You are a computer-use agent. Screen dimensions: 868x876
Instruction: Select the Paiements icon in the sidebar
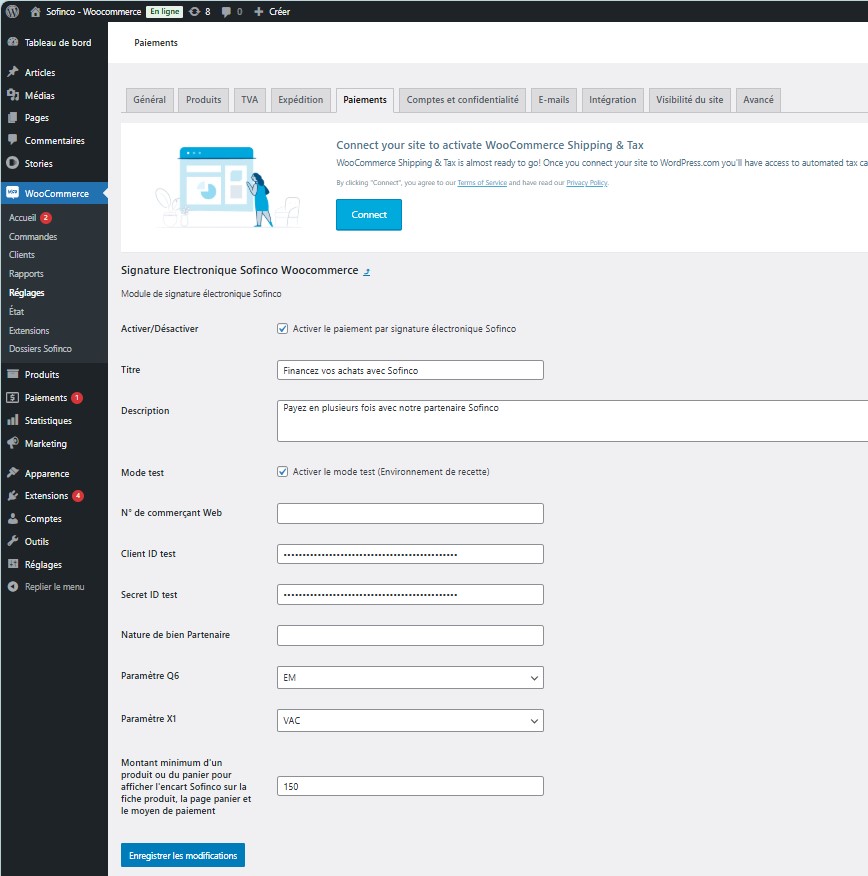pyautogui.click(x=13, y=397)
